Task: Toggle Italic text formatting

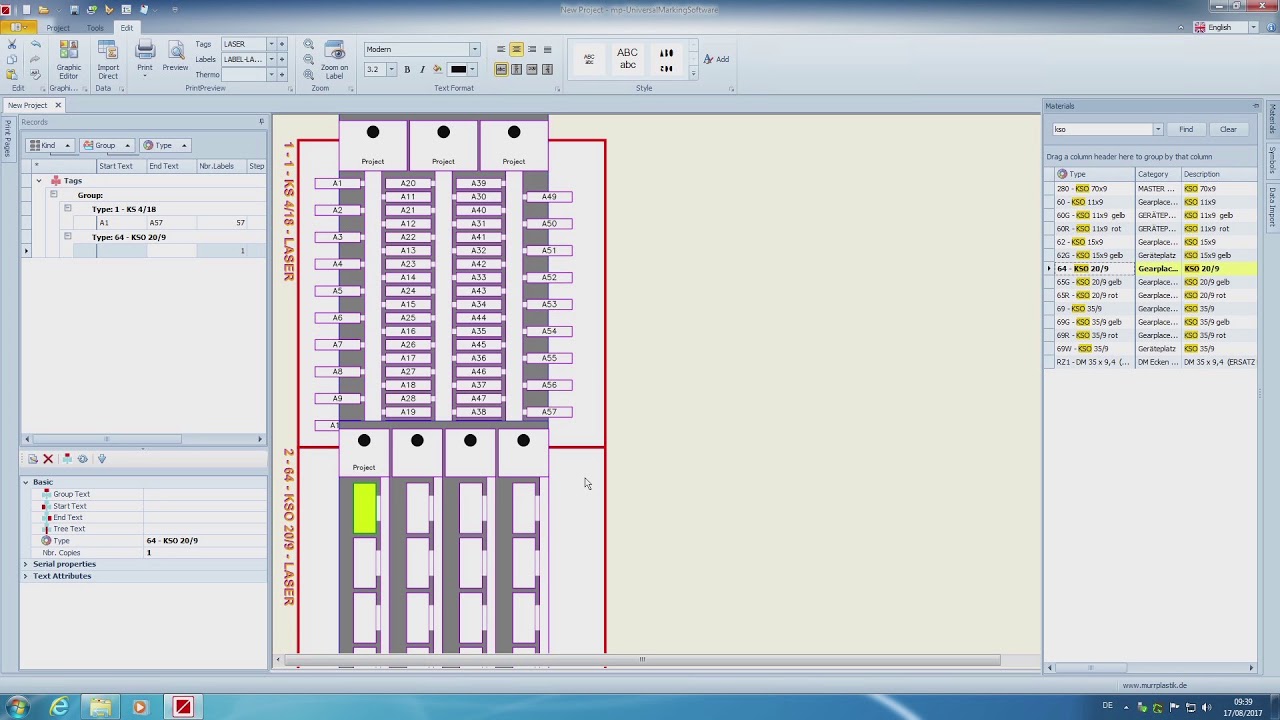Action: [422, 69]
